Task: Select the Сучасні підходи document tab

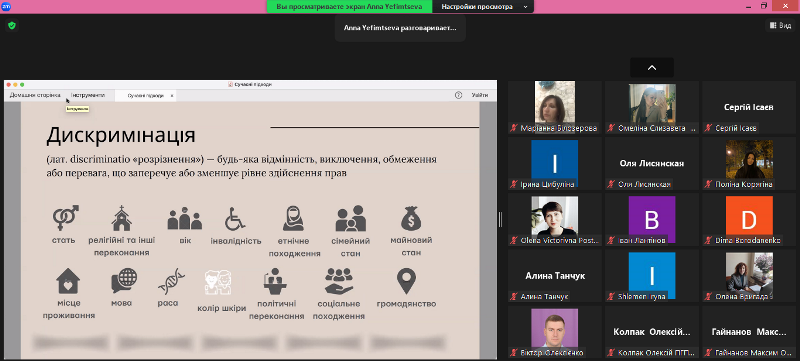Action: (x=145, y=95)
